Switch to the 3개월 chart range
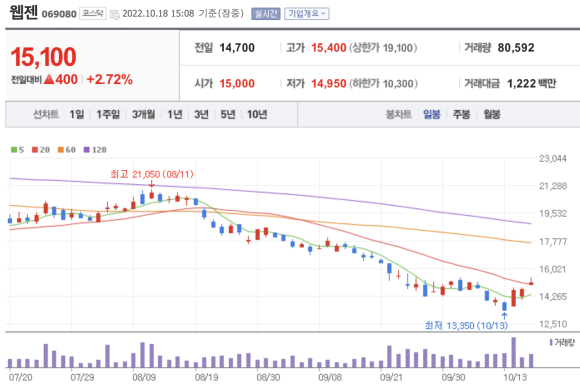Viewport: 580px width, 387px height. (144, 114)
